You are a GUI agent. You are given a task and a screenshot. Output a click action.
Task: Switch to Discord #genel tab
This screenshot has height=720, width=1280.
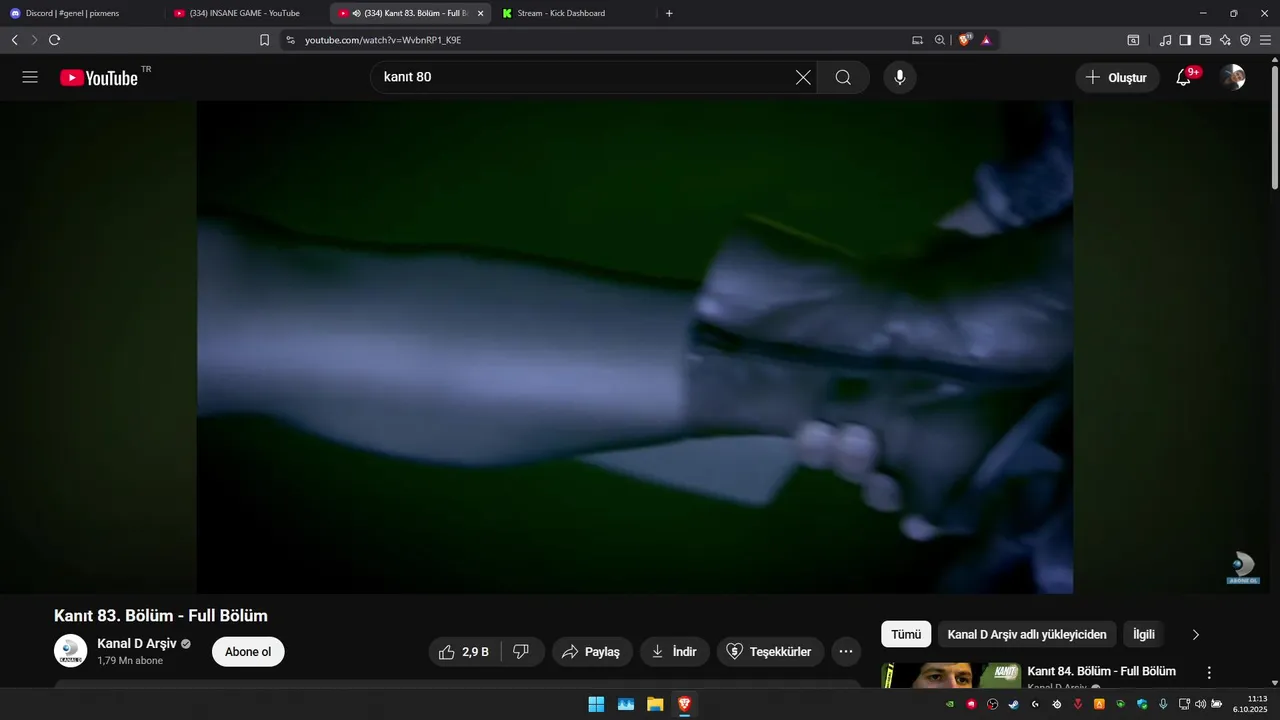pos(82,13)
